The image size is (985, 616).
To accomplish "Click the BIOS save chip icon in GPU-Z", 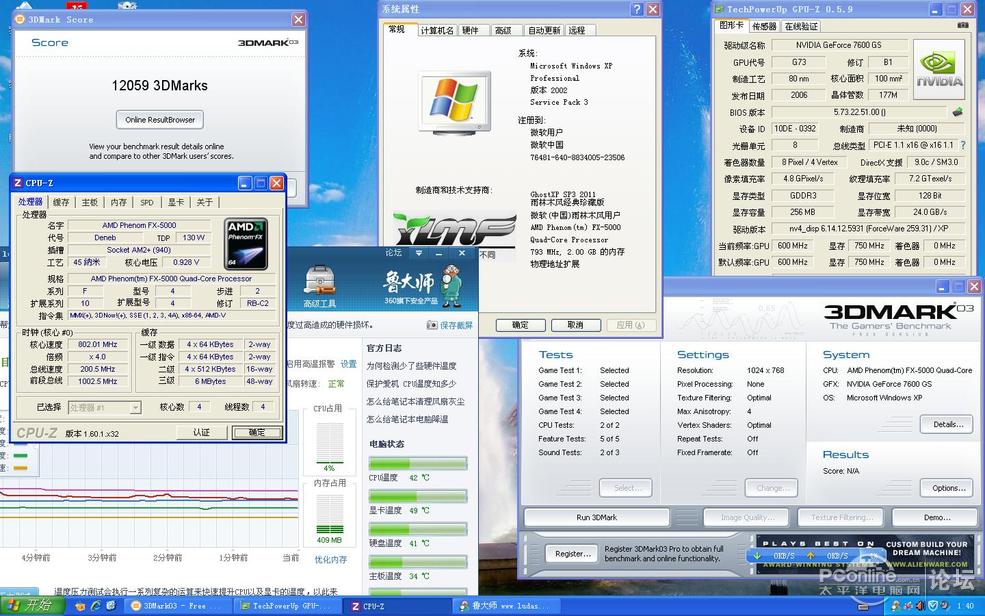I will click(x=957, y=112).
